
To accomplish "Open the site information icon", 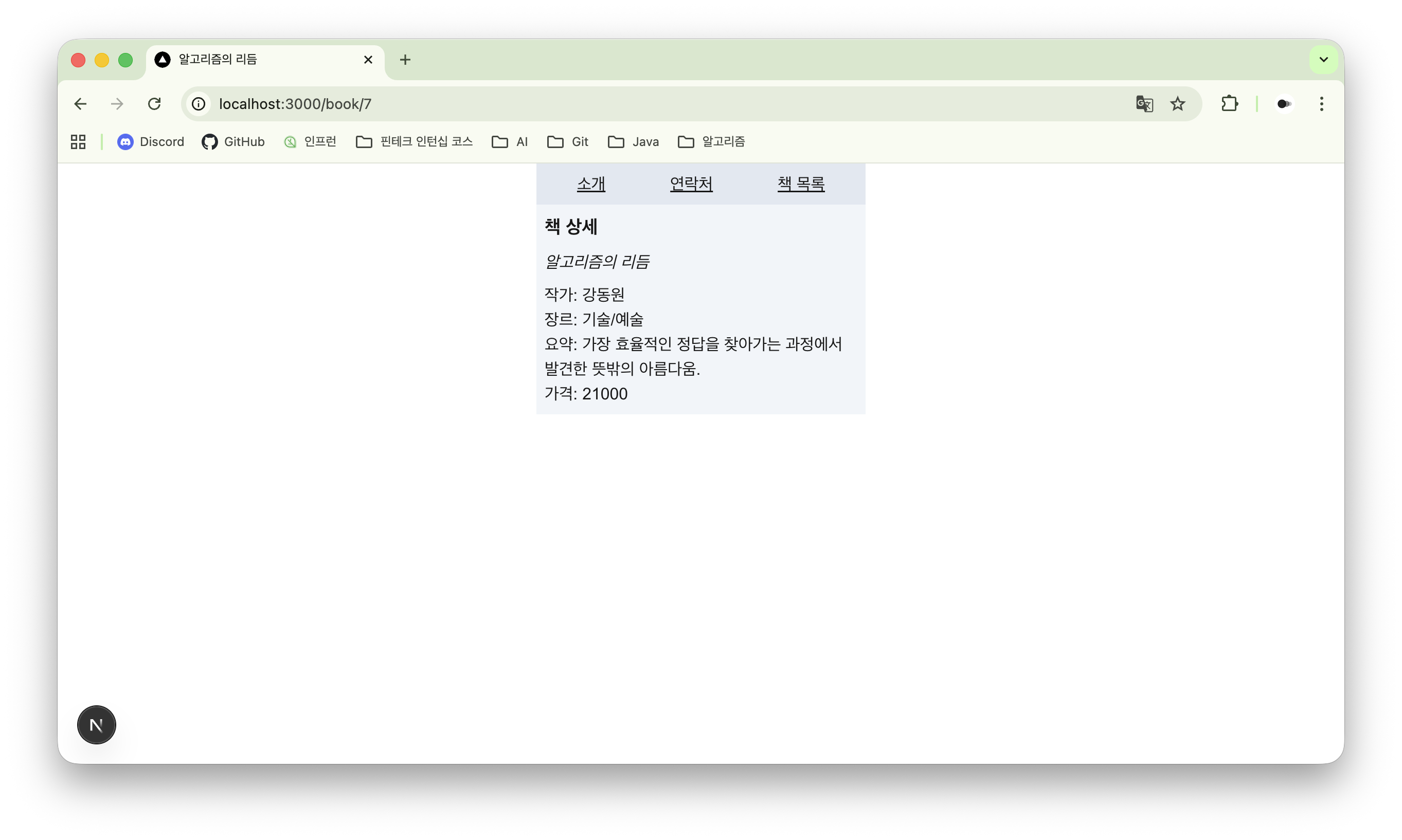I will (x=198, y=104).
